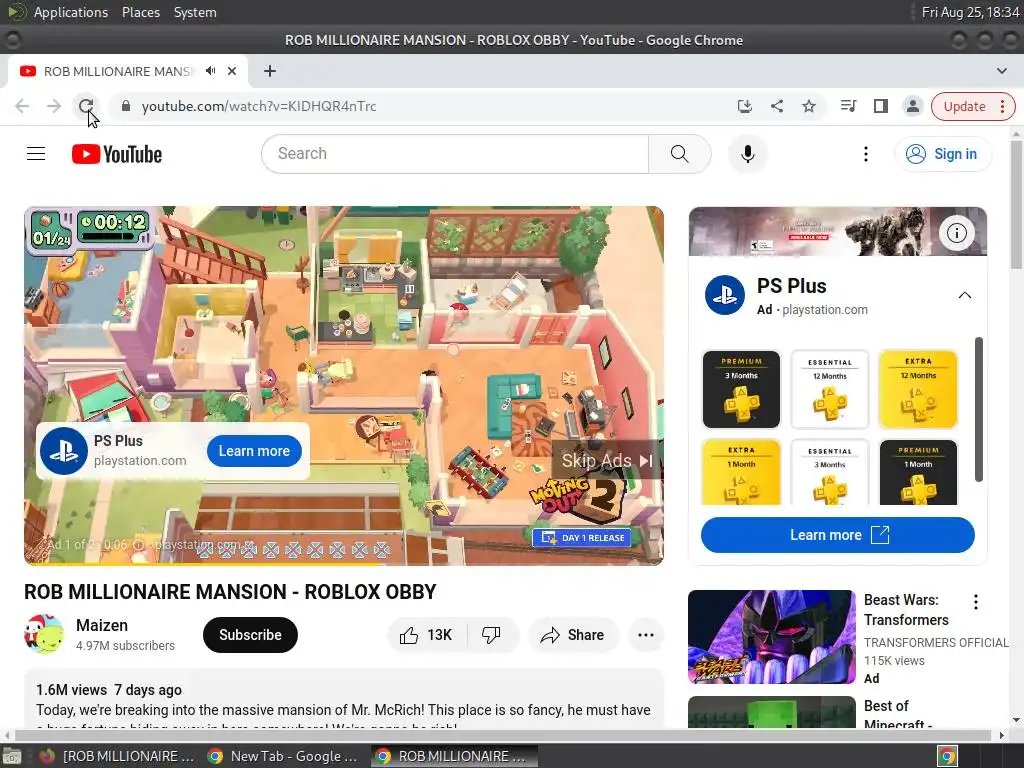Click the magnifier search button
This screenshot has height=768, width=1024.
[680, 154]
